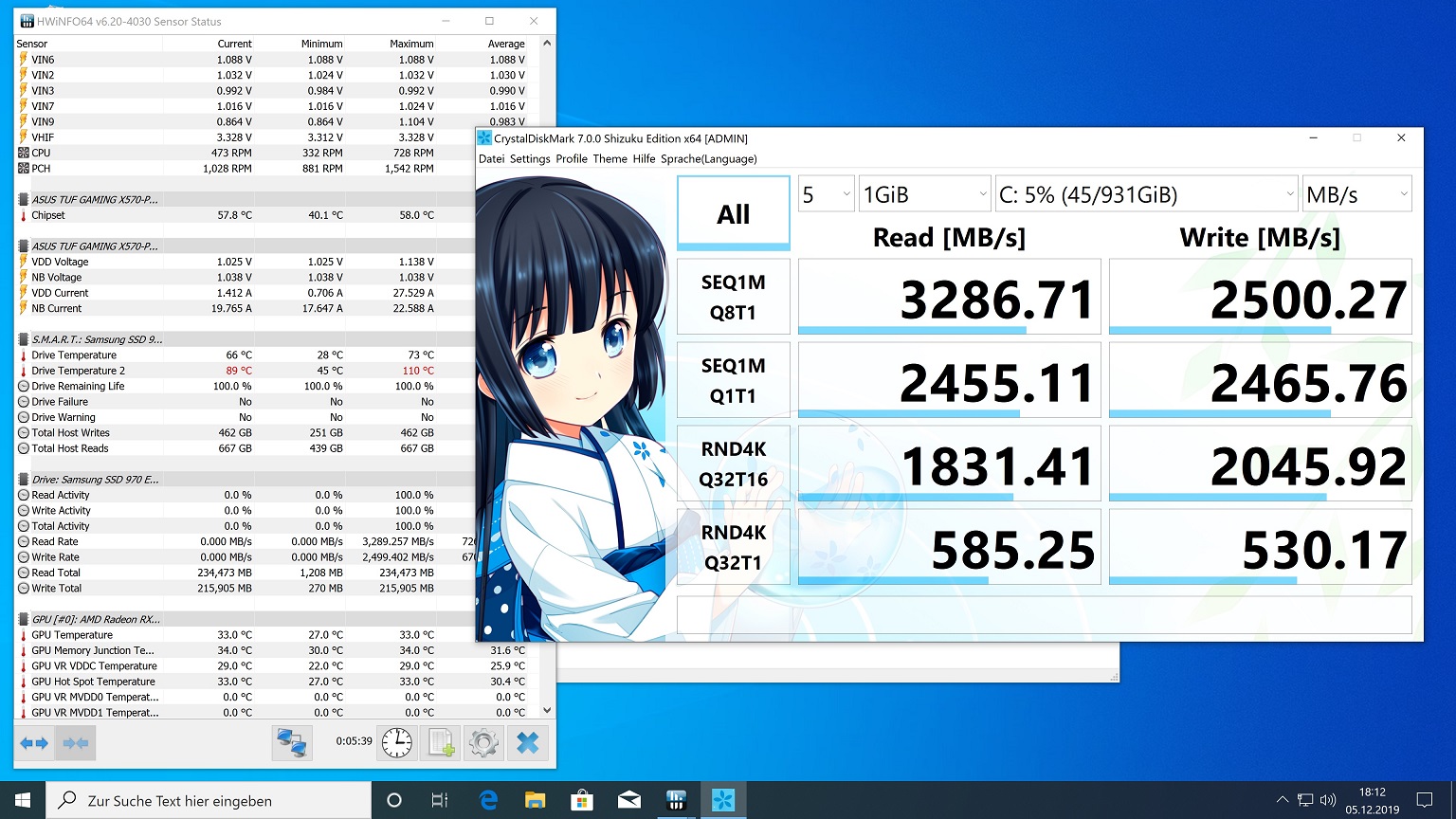Open Cortana circle icon on taskbar
The height and width of the screenshot is (819, 1456).
point(394,800)
